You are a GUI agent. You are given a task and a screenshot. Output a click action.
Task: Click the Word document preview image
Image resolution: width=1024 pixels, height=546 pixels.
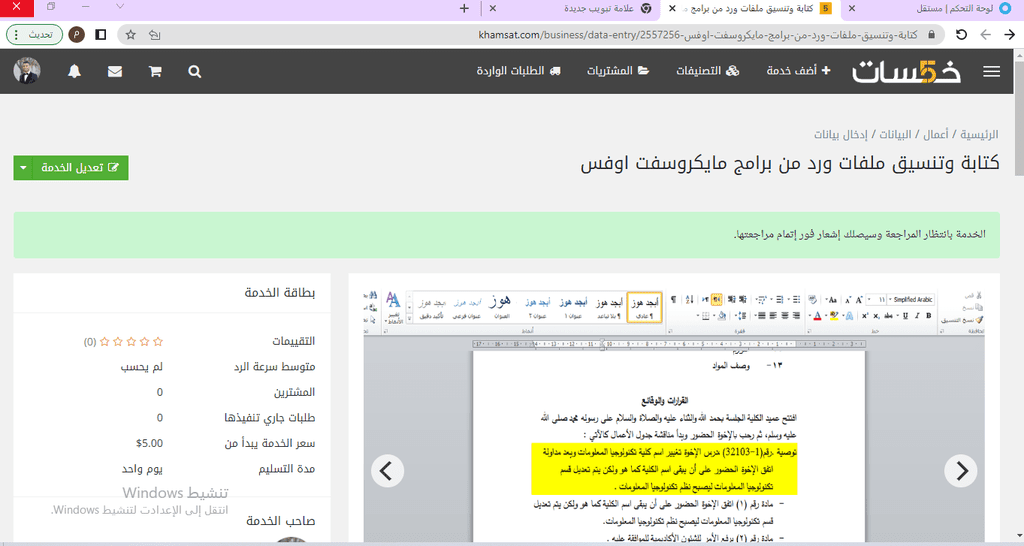(674, 414)
